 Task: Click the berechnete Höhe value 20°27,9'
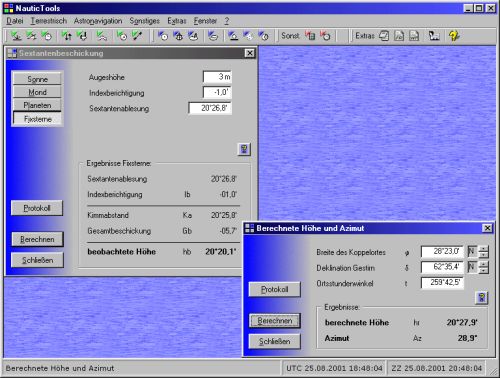click(462, 322)
